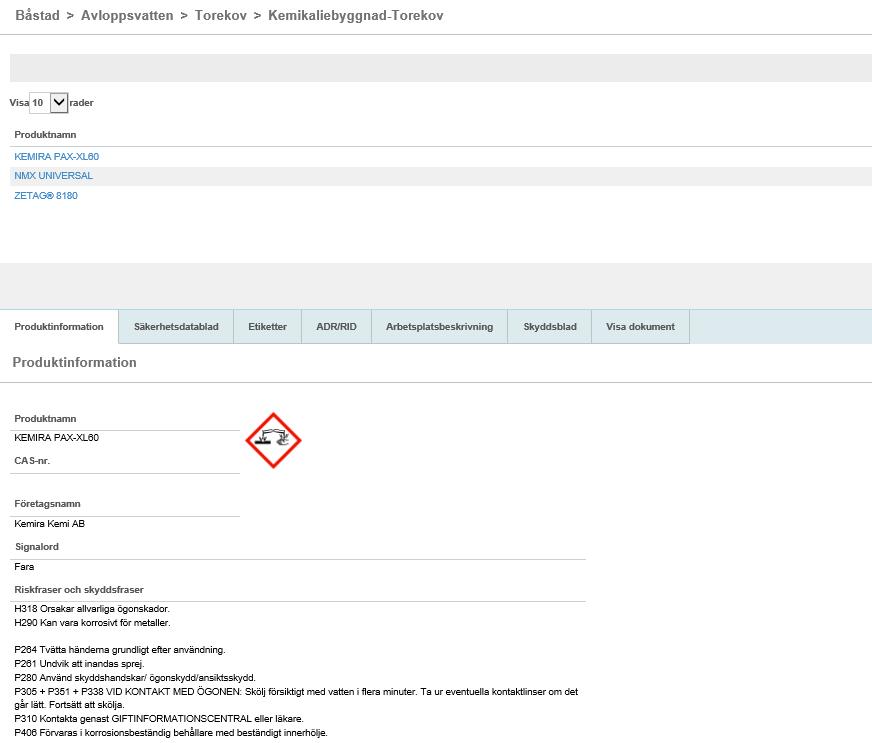Click the rows count field showing 10

[39, 103]
